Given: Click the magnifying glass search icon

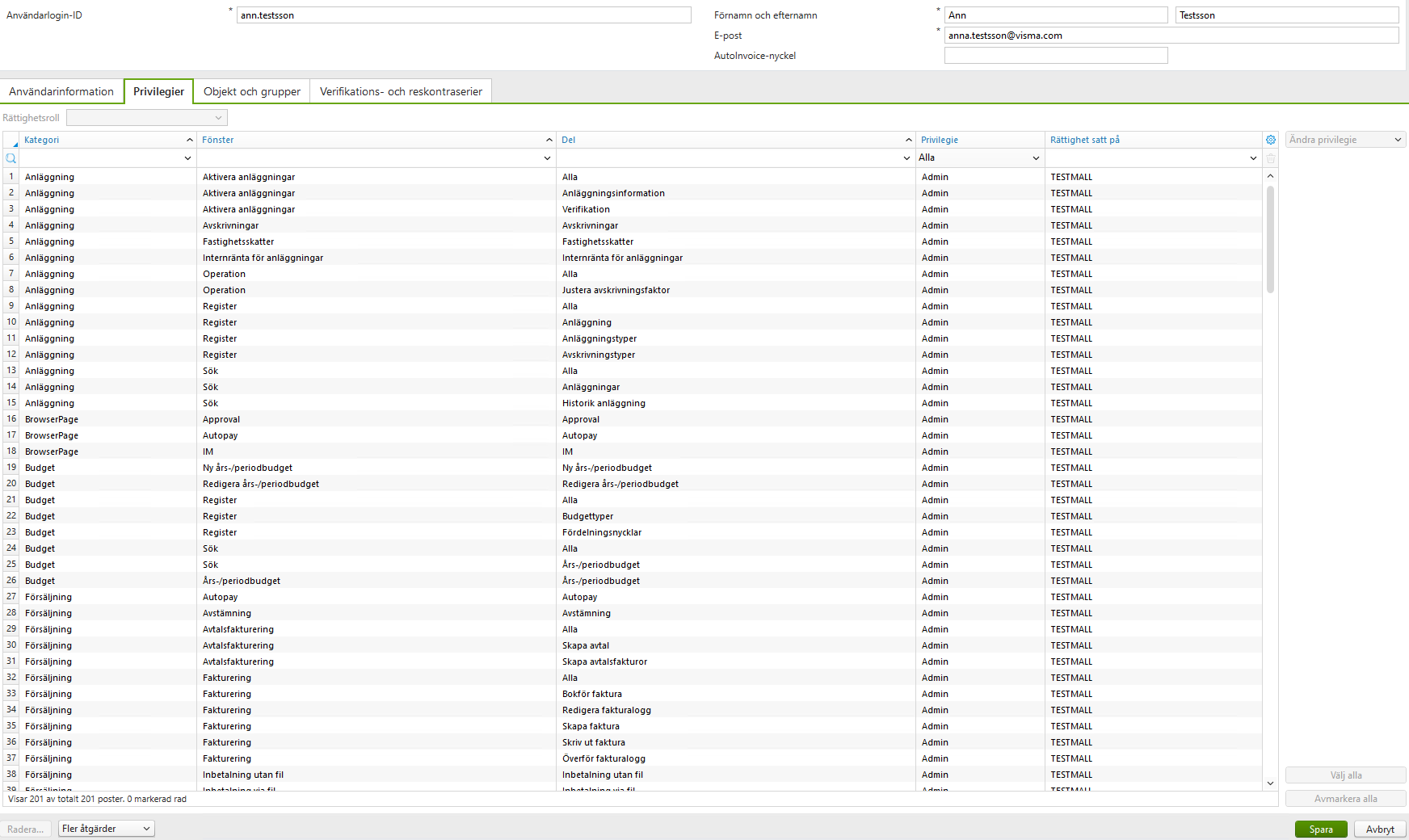Looking at the screenshot, I should point(11,158).
